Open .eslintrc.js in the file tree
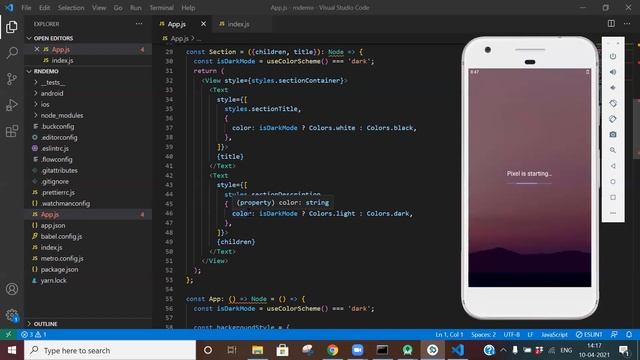640x360 pixels. tap(55, 149)
